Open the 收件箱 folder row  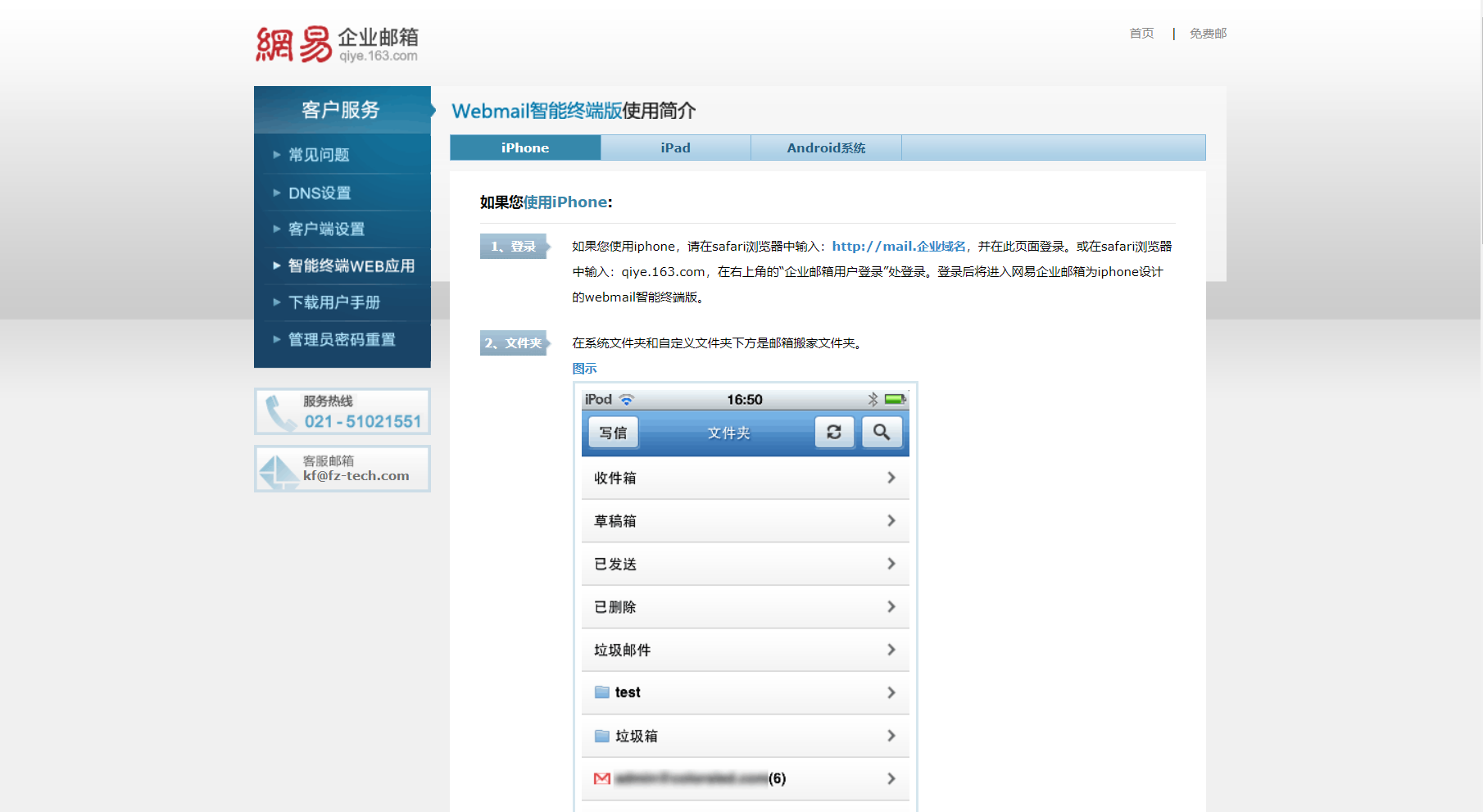(746, 478)
